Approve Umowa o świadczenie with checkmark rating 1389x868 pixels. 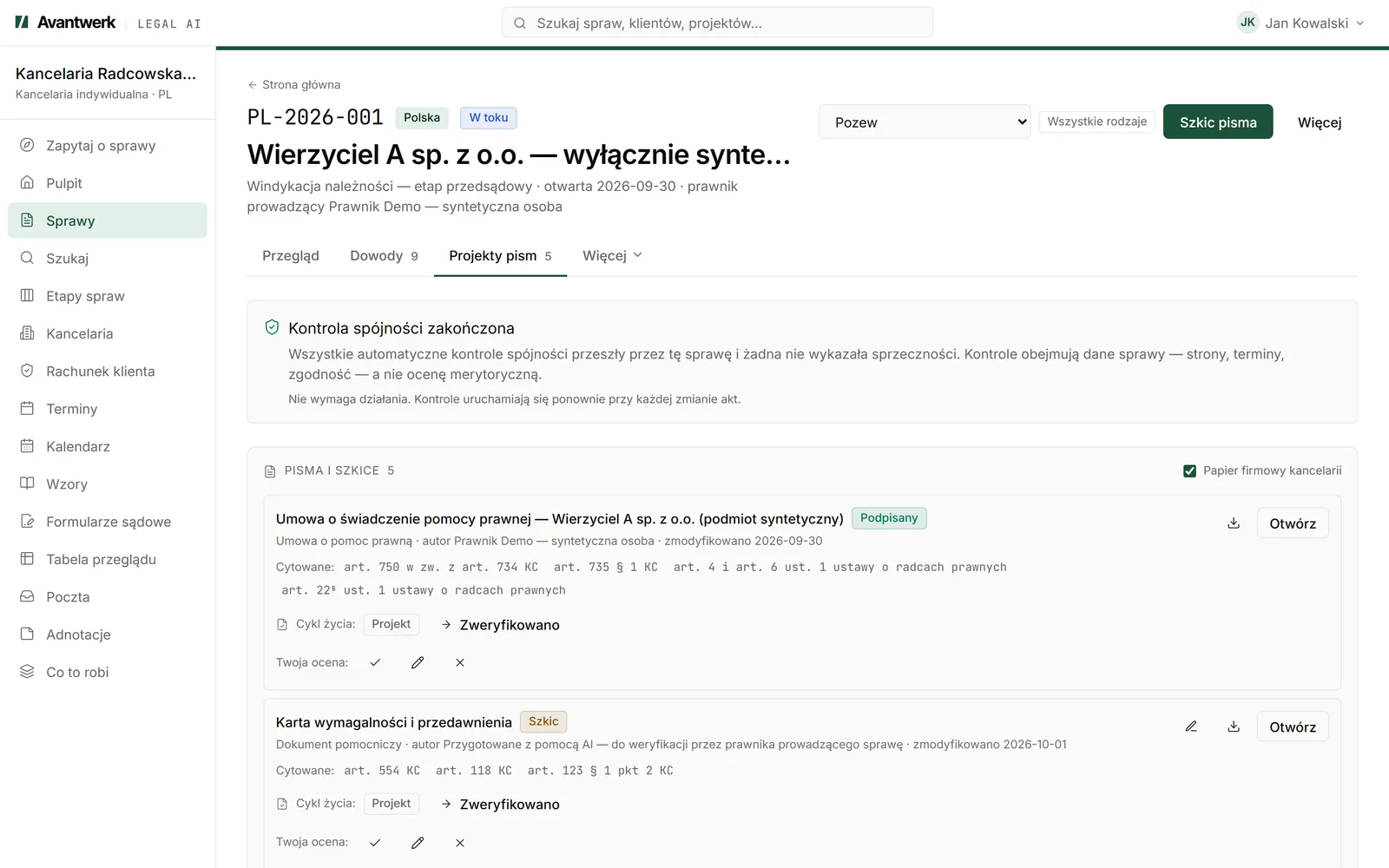[375, 662]
